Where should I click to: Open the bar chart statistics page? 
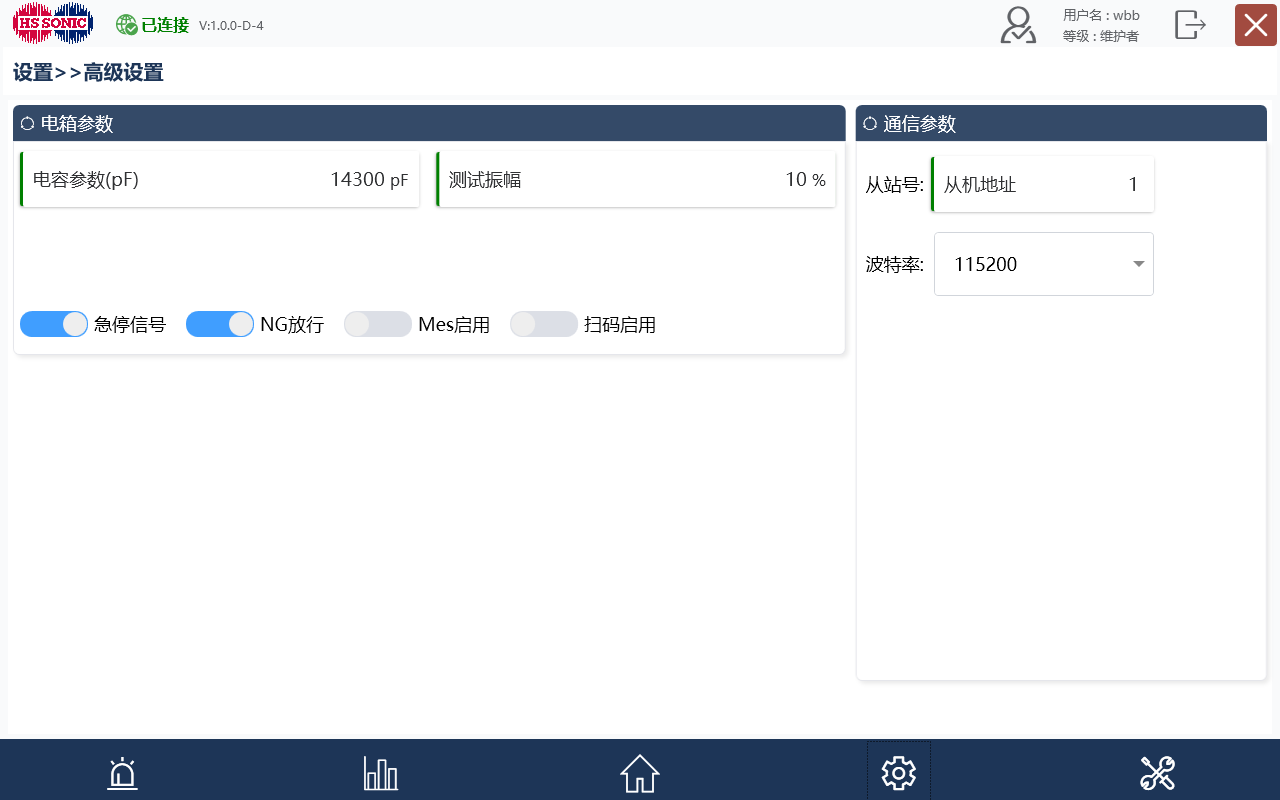(380, 773)
